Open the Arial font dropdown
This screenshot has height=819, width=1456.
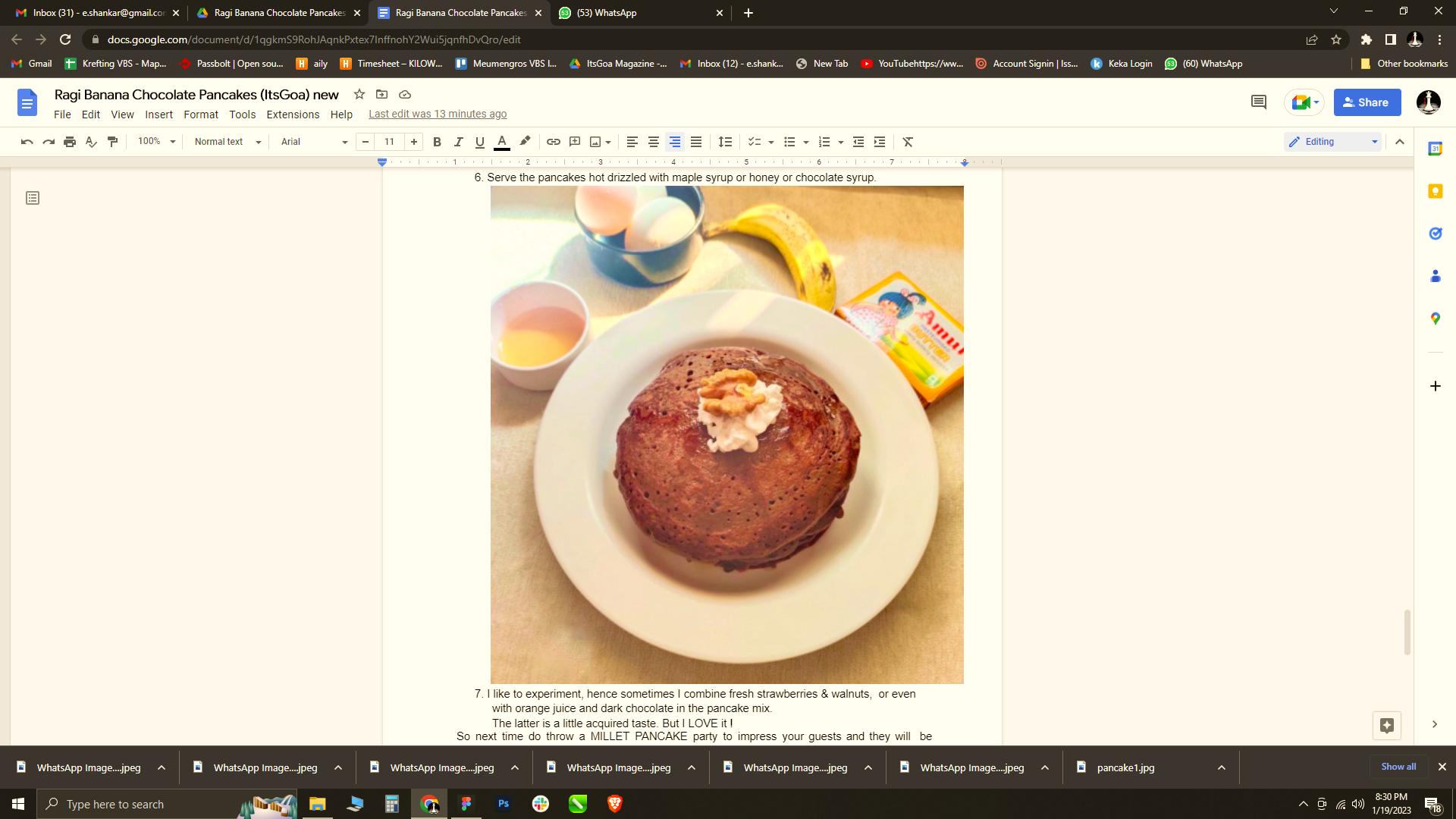click(x=313, y=142)
